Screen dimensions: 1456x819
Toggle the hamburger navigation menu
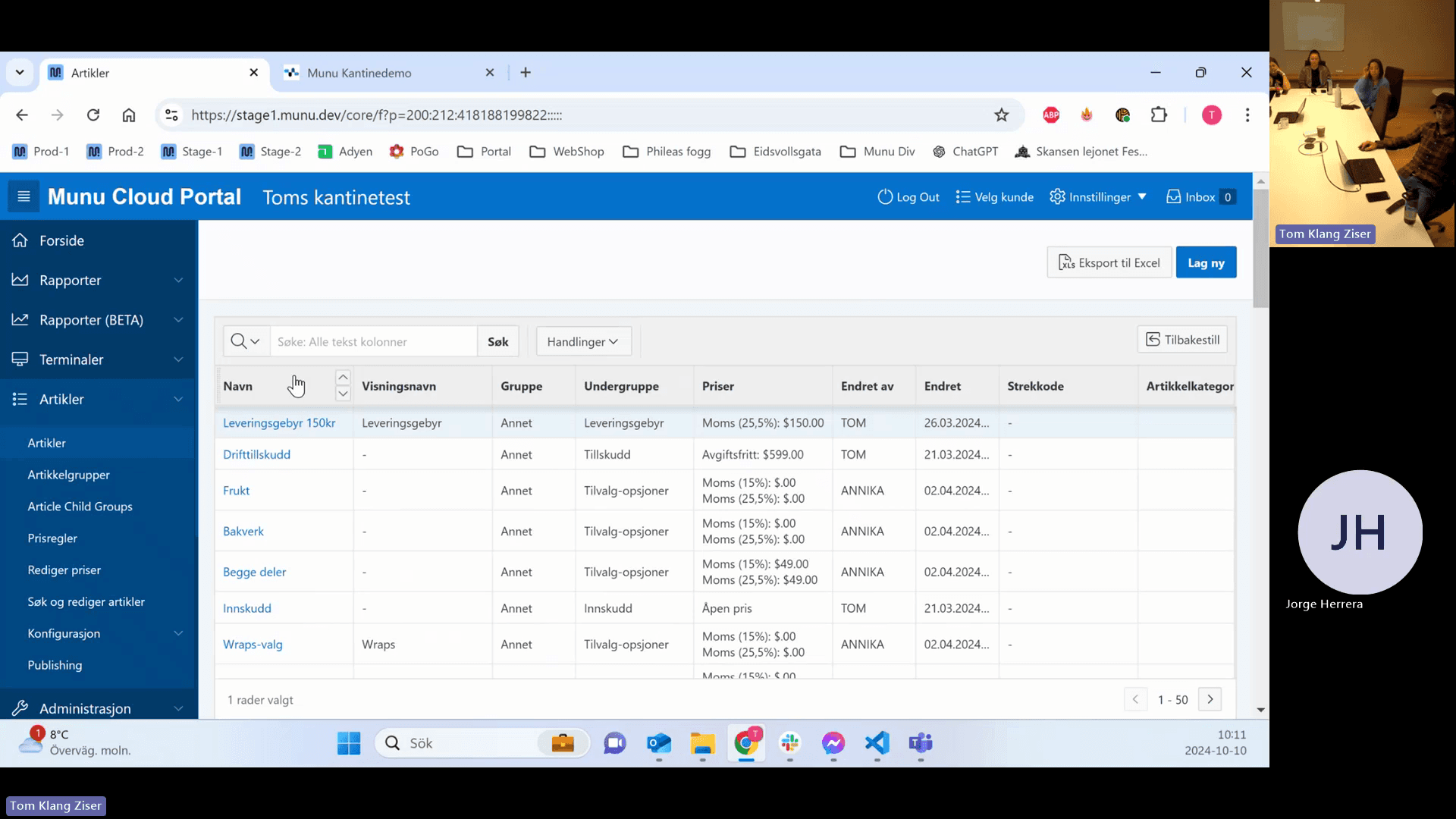(24, 197)
